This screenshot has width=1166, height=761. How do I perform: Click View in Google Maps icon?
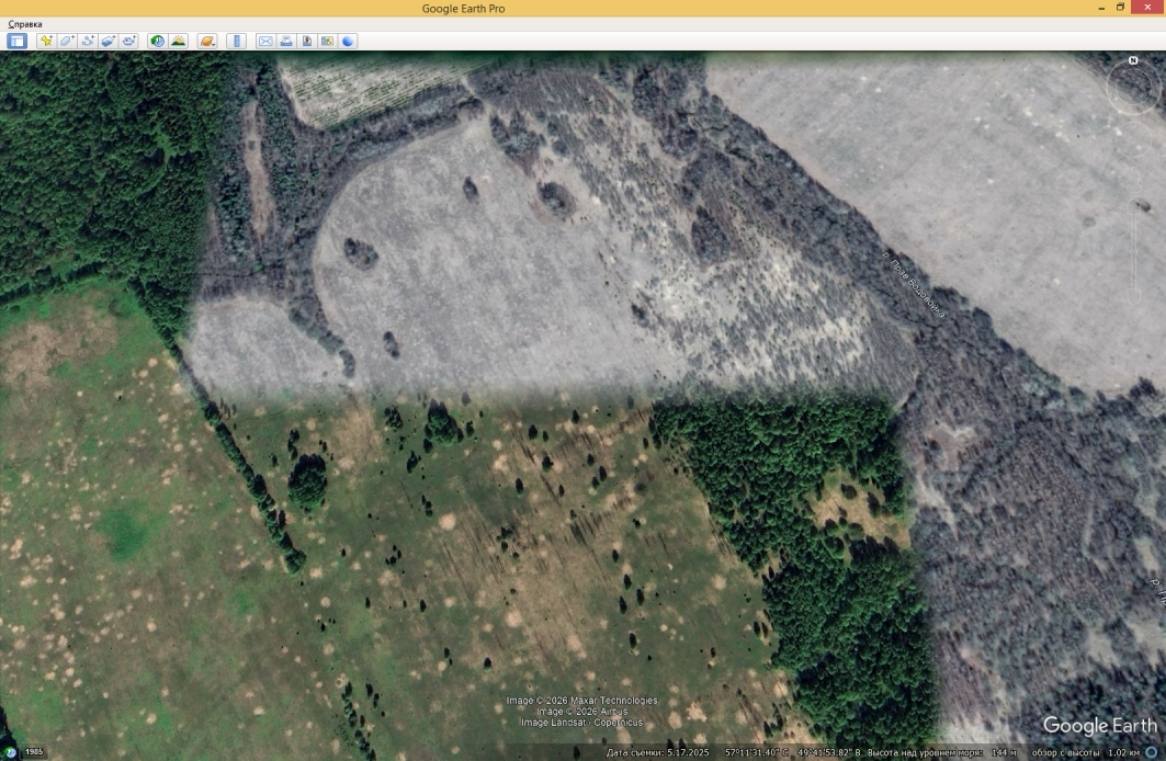pos(327,41)
